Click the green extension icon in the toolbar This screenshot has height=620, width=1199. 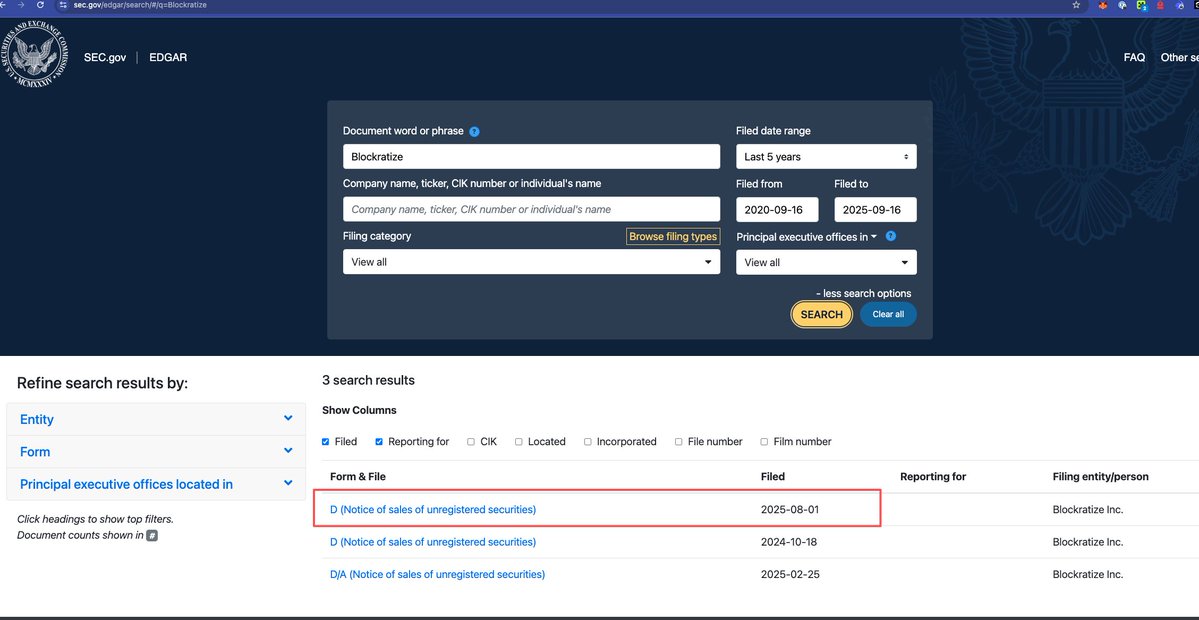pyautogui.click(x=1142, y=5)
